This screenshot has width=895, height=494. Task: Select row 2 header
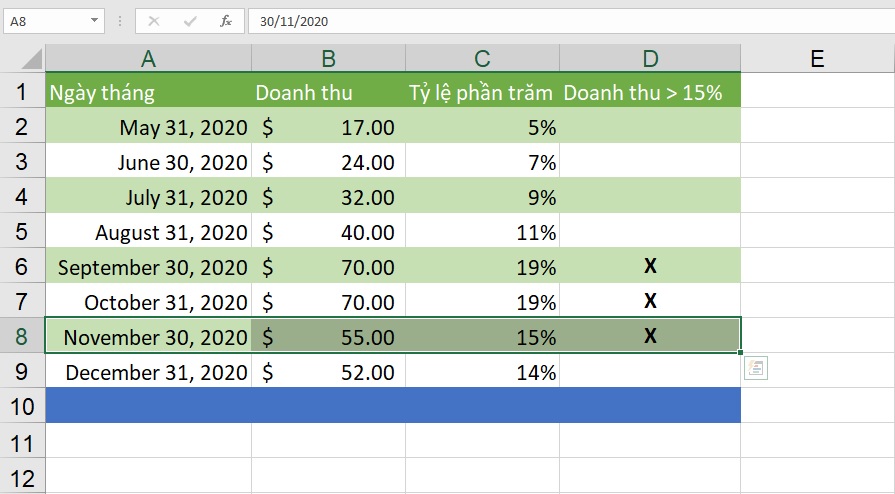coord(22,126)
